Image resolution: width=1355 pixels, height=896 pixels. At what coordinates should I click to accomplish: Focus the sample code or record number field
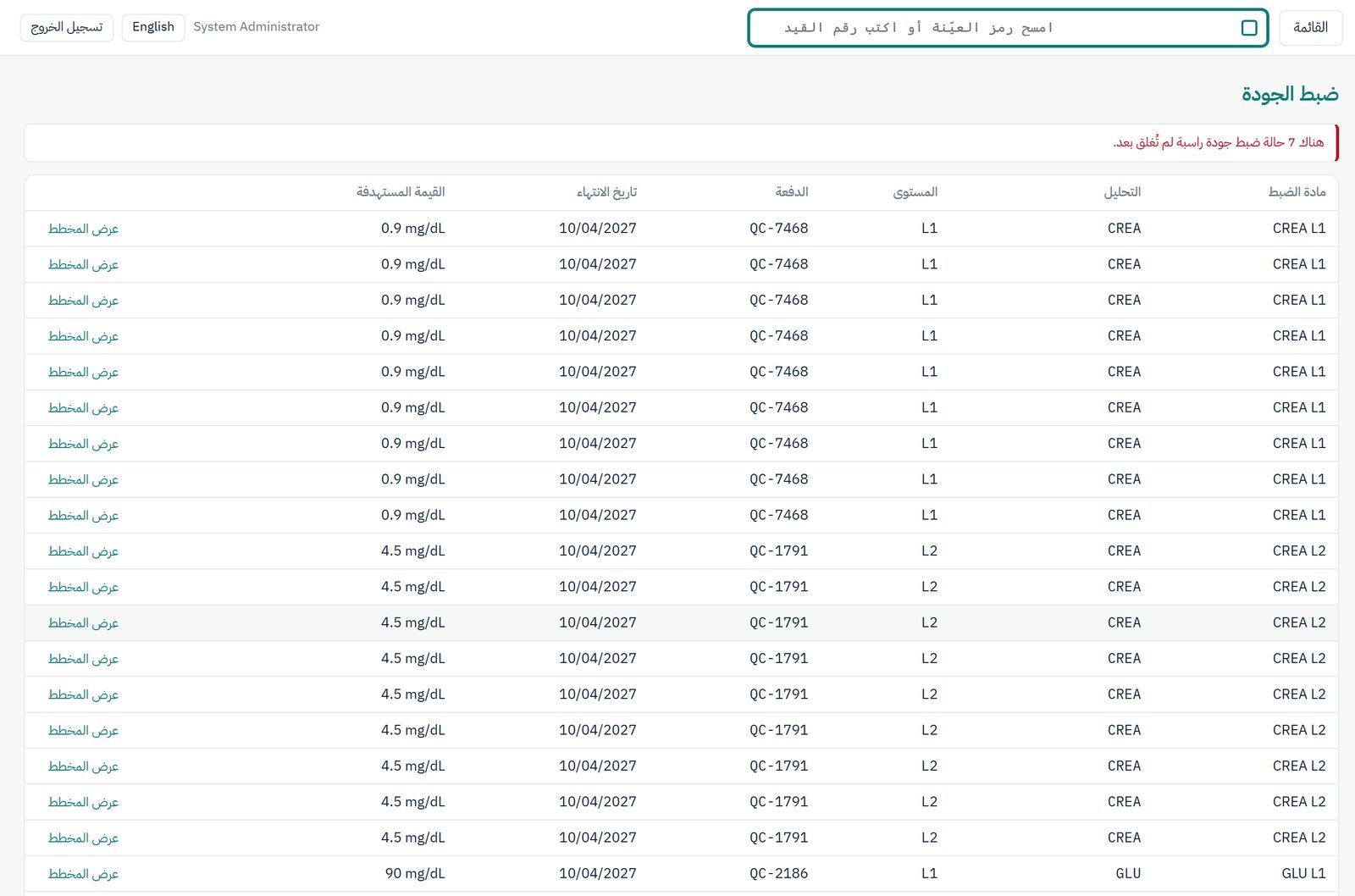[1008, 28]
